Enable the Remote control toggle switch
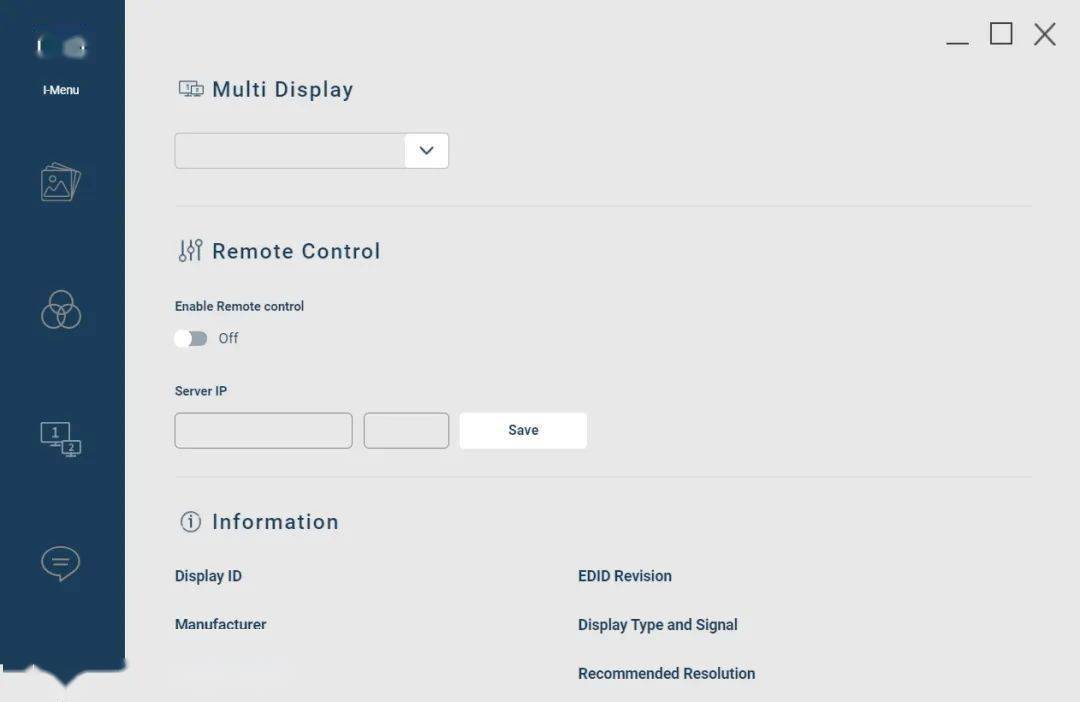Screen dimensions: 1080x702 (x=190, y=338)
